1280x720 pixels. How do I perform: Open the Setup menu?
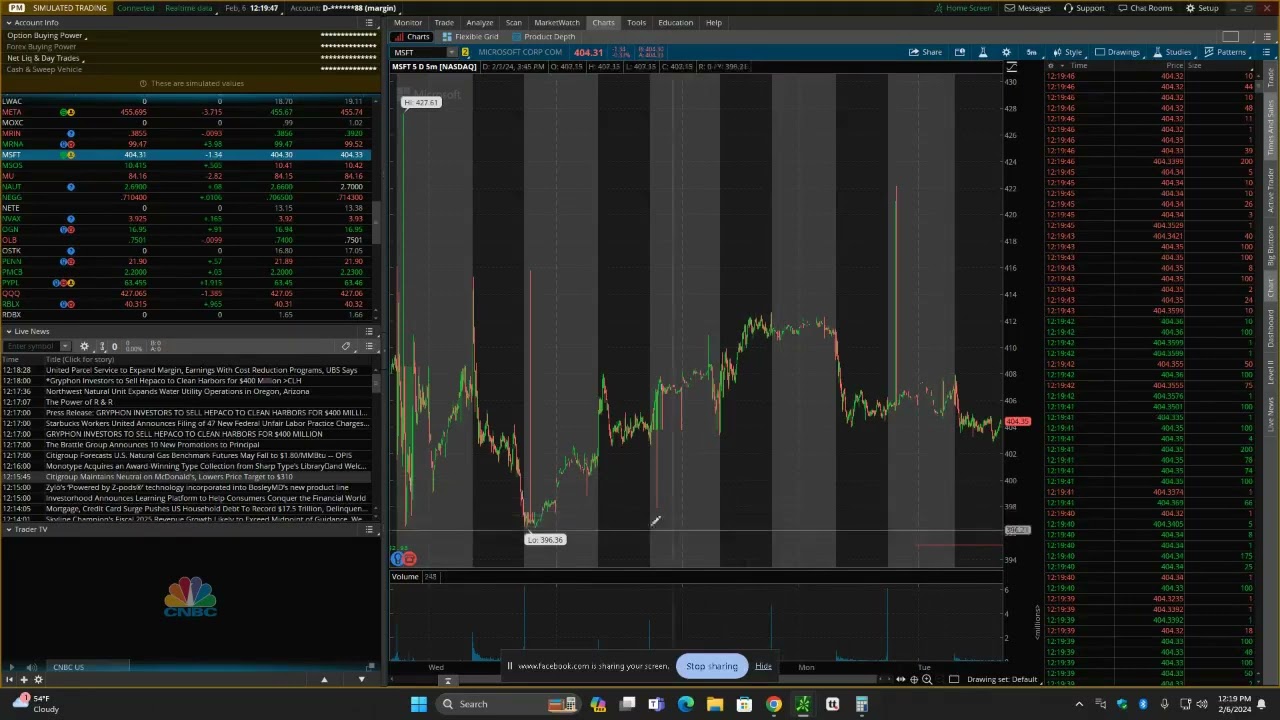point(1202,8)
